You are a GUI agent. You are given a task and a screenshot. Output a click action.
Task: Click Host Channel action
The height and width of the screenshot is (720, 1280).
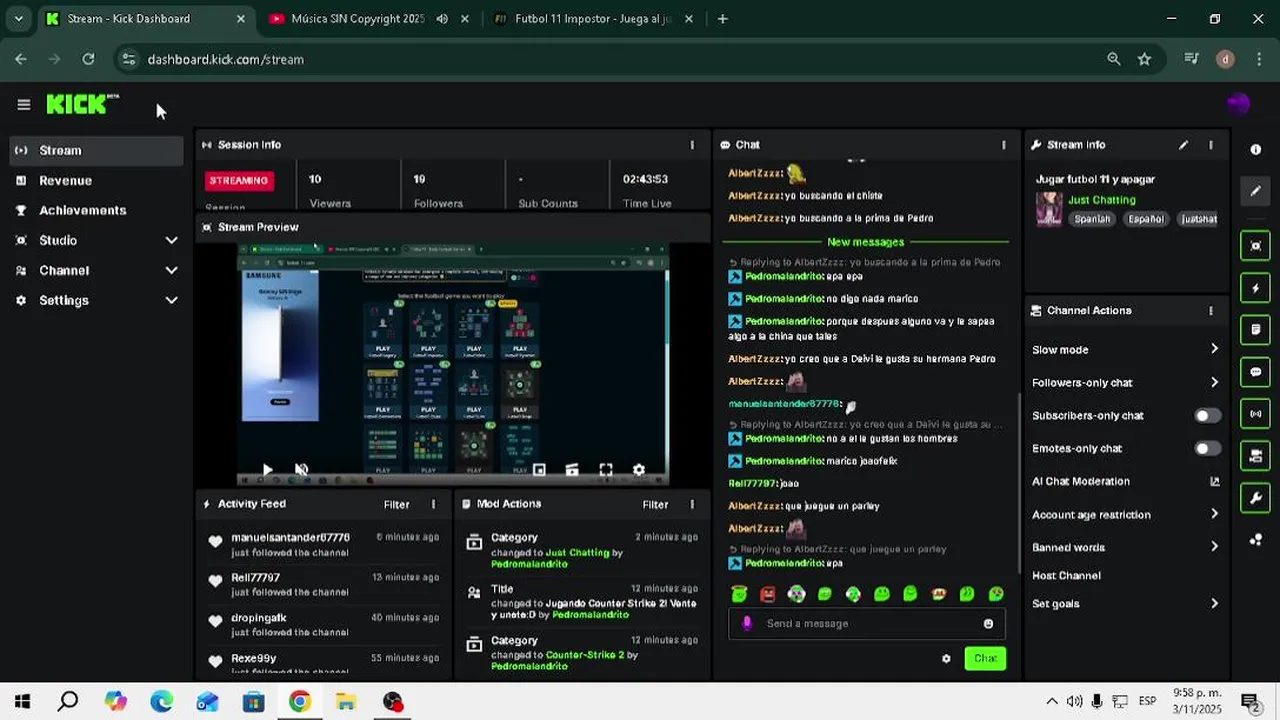[1066, 576]
